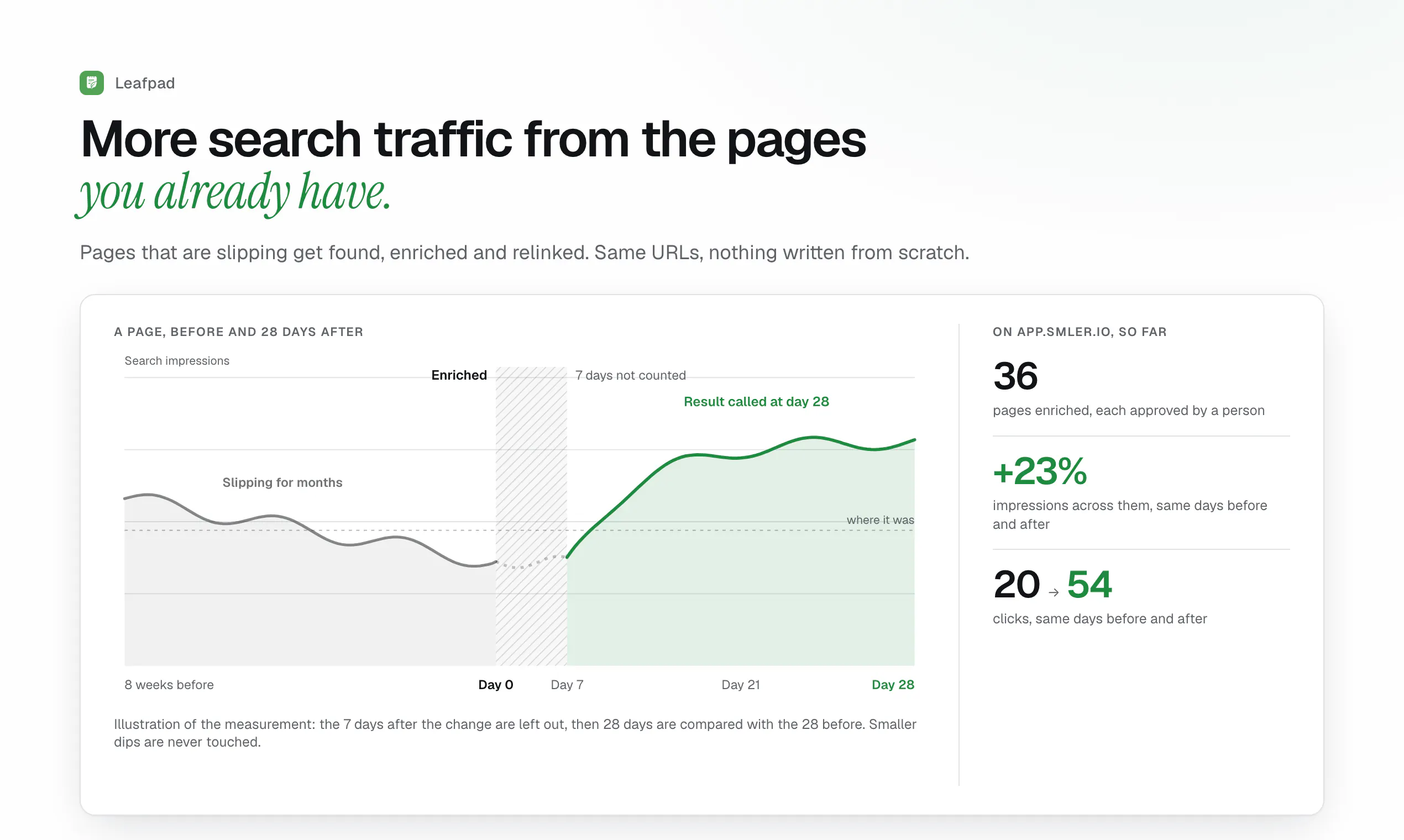Click "pages enriched, each approved by a person"
Screen dimensions: 1404x840
click(x=1129, y=411)
